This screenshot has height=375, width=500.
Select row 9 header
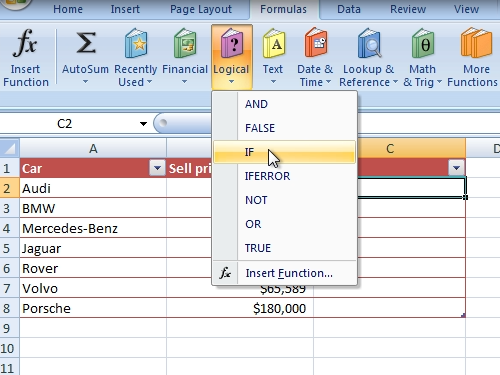click(x=10, y=328)
